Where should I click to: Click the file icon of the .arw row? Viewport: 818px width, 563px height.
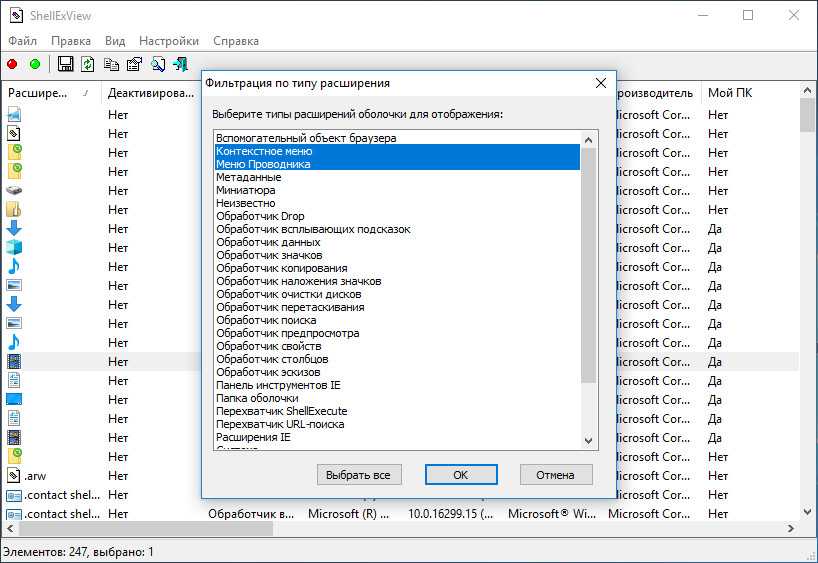click(14, 475)
